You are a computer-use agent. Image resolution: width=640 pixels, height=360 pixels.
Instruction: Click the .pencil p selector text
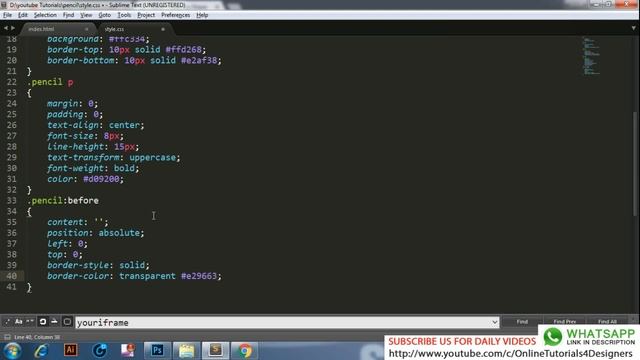pyautogui.click(x=50, y=82)
